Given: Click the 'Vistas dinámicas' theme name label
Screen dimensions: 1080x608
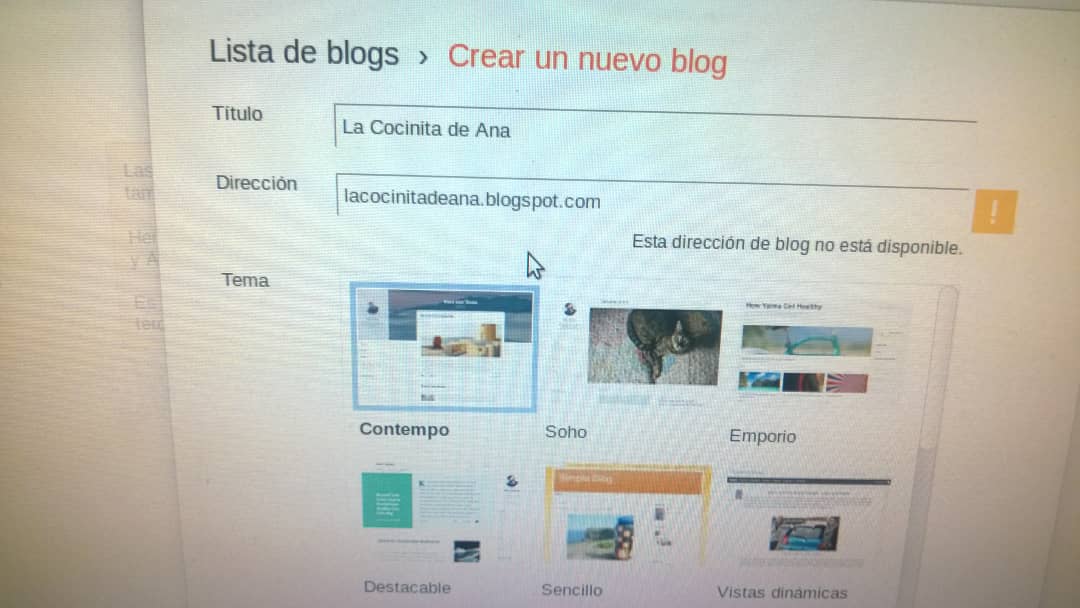Looking at the screenshot, I should (782, 592).
